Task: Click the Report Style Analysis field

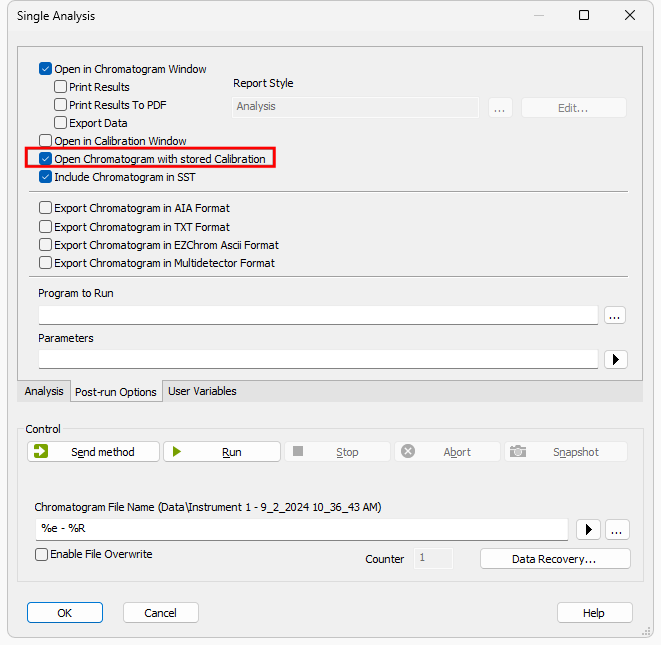Action: [x=355, y=107]
